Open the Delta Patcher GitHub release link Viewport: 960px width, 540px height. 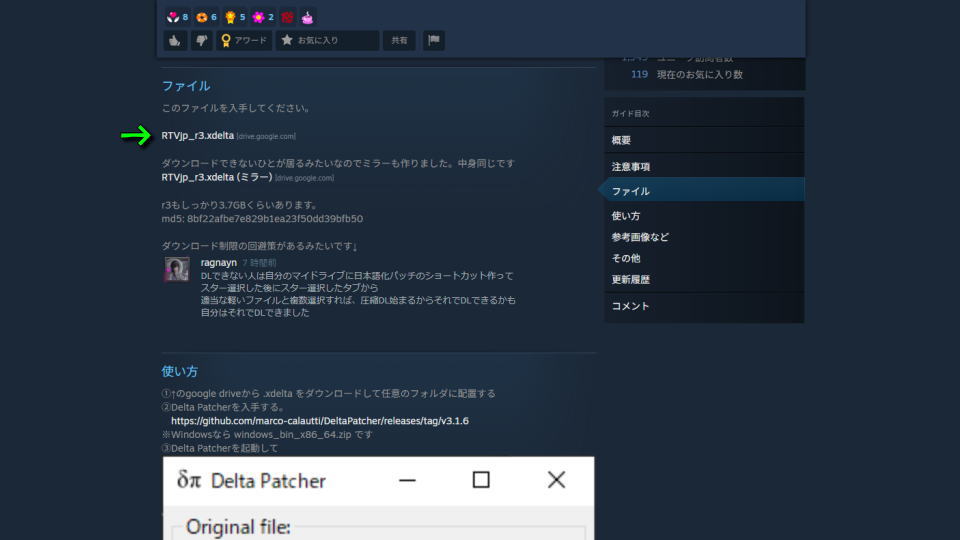[x=320, y=421]
